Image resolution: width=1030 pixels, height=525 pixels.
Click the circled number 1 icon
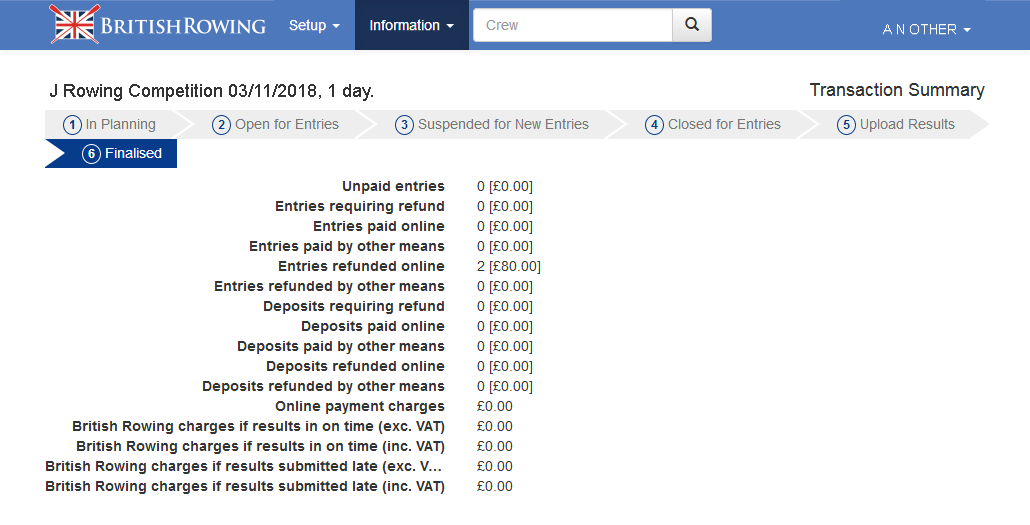(x=72, y=125)
